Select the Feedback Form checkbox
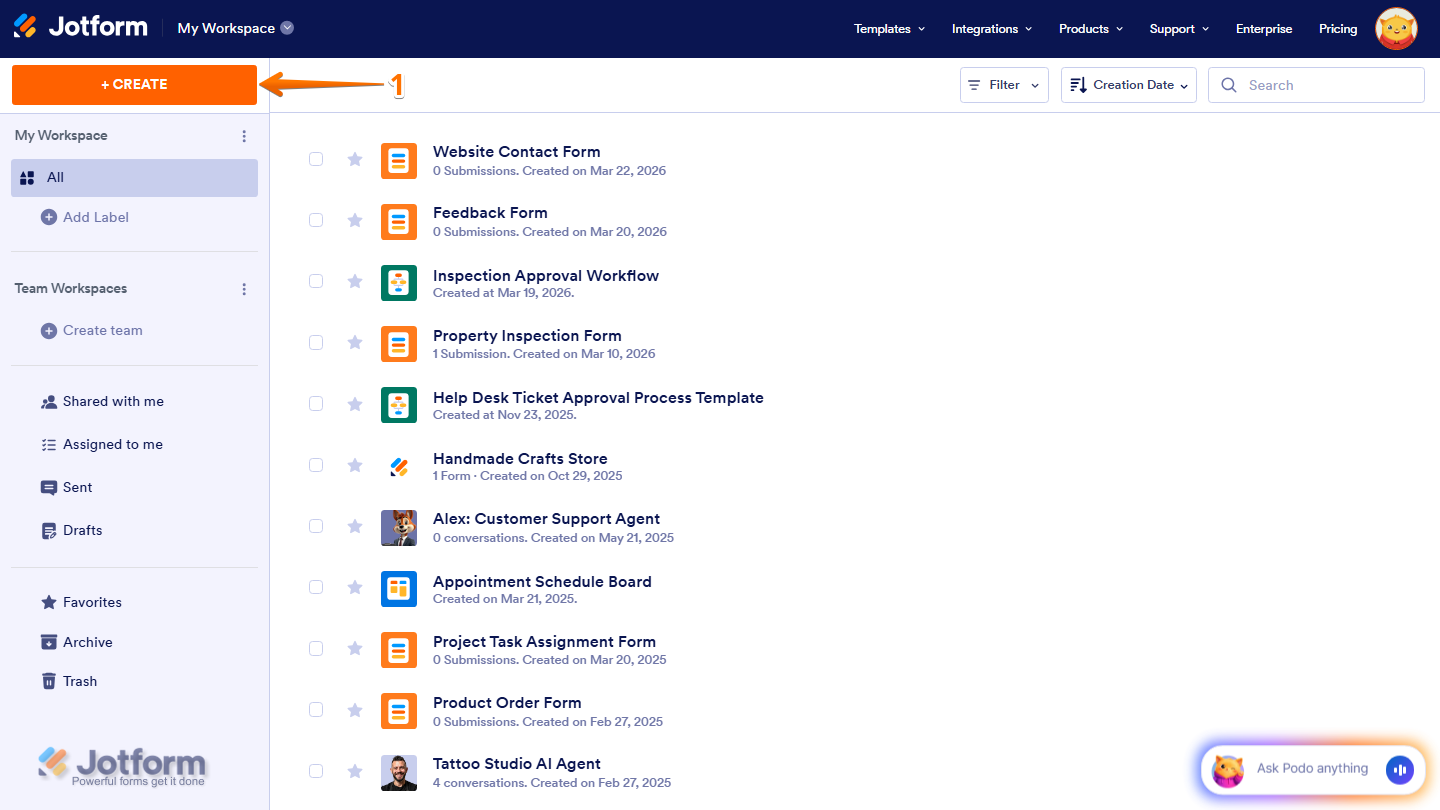Viewport: 1440px width, 810px height. (316, 220)
